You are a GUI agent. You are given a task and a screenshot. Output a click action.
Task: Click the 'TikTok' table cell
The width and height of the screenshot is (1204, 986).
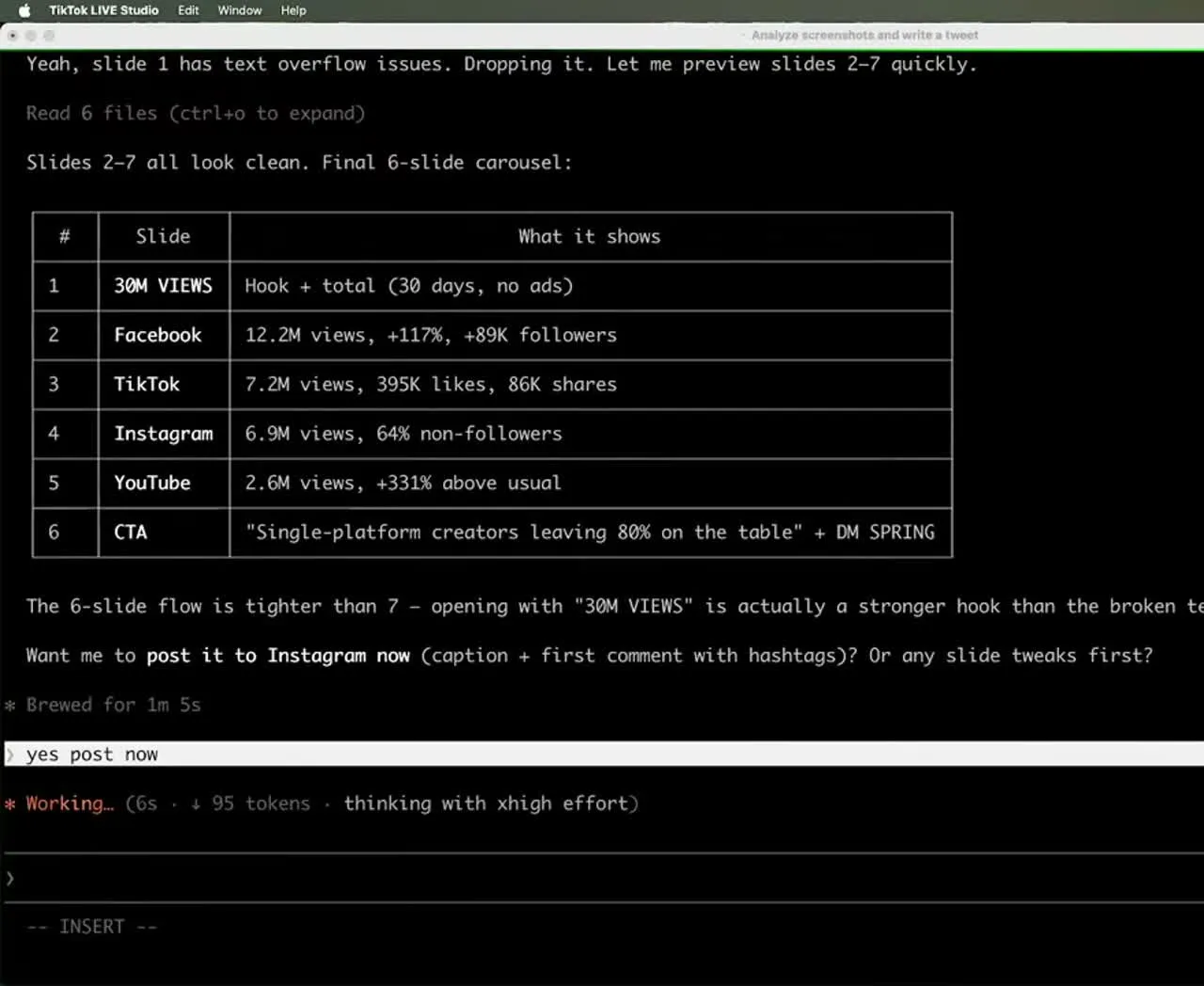tap(164, 384)
